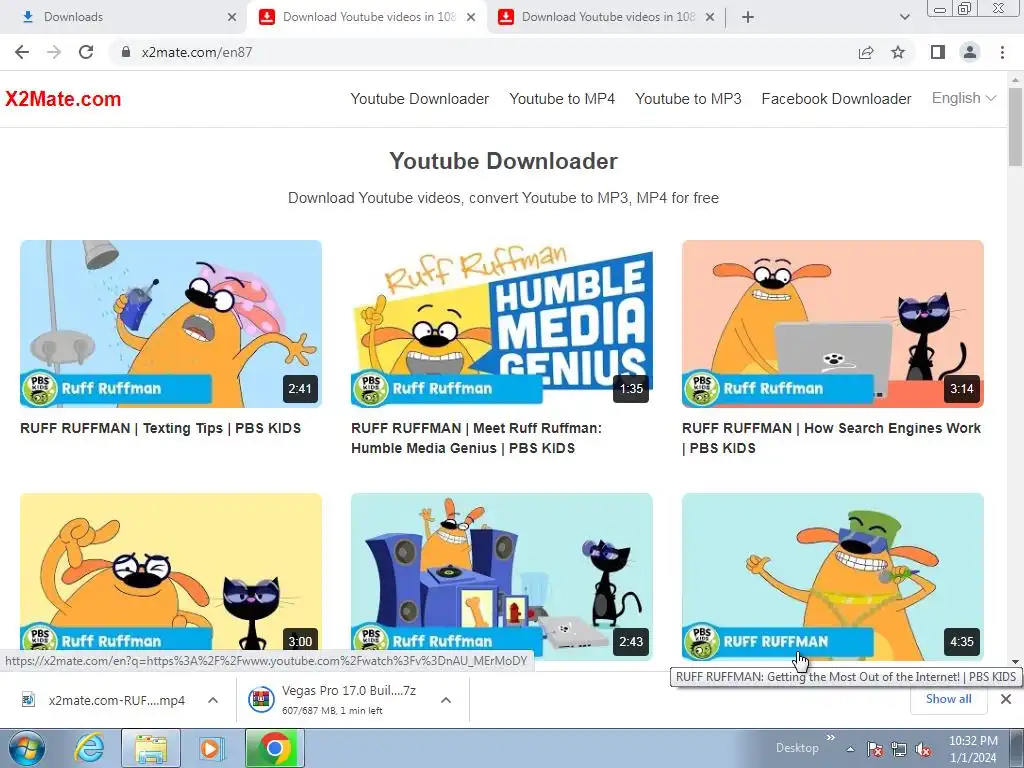
Task: Expand options for x2mate mp4 download
Action: pos(213,700)
